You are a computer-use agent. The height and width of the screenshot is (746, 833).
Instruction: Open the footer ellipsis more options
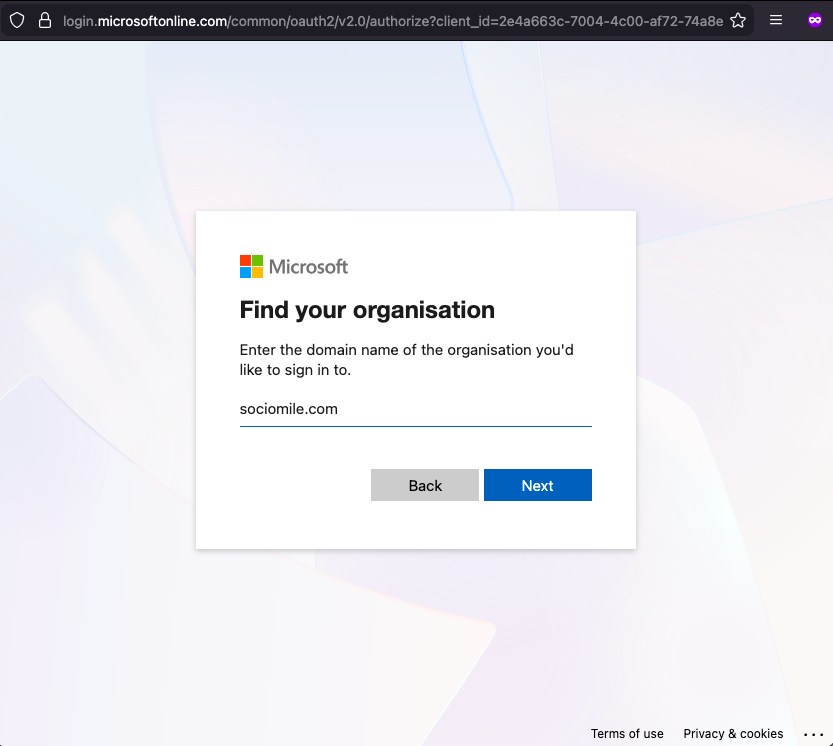pyautogui.click(x=812, y=734)
